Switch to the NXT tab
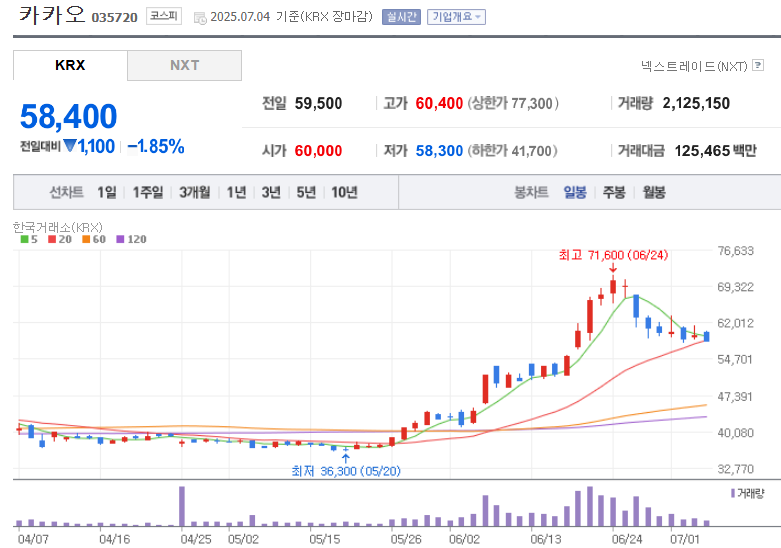 pos(185,65)
